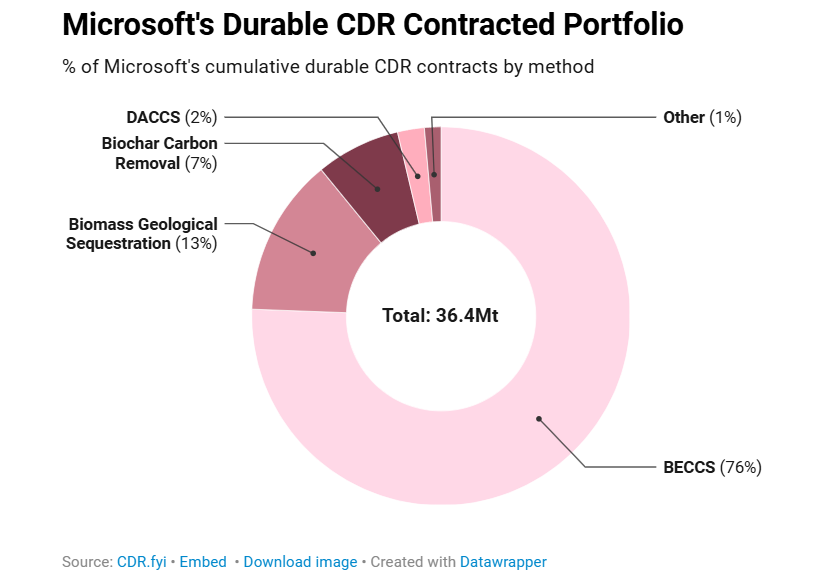Click the narrow Other slice at top
Viewport: 832px width, 588px height.
click(435, 150)
